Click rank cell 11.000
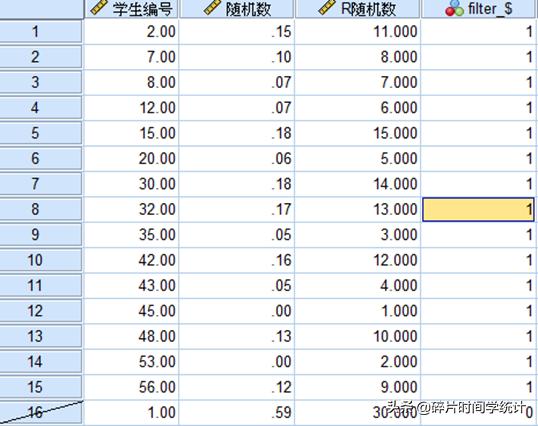Image resolution: width=538 pixels, height=426 pixels. point(358,32)
